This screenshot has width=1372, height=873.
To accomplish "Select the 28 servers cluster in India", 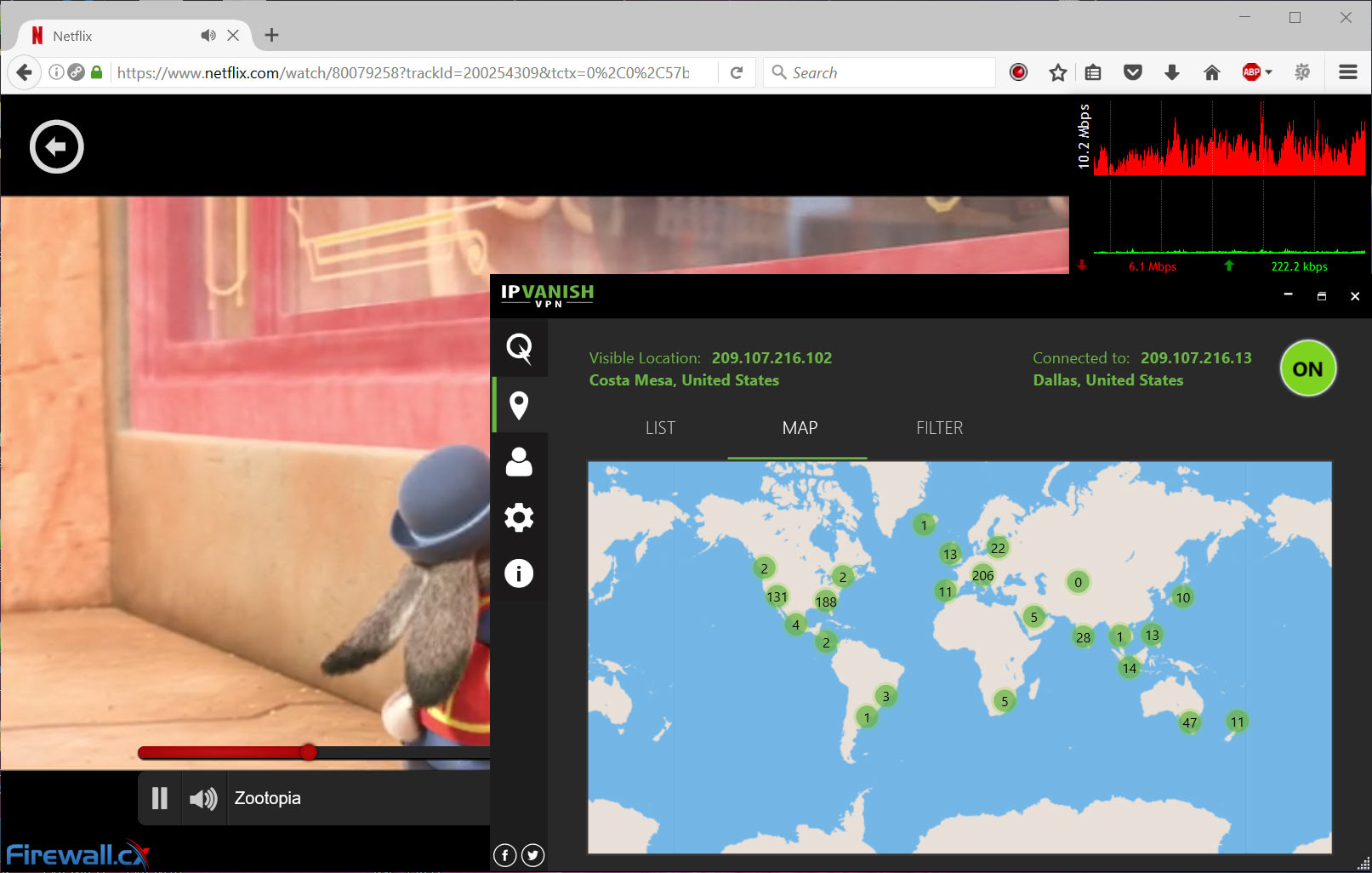I will (x=1083, y=637).
